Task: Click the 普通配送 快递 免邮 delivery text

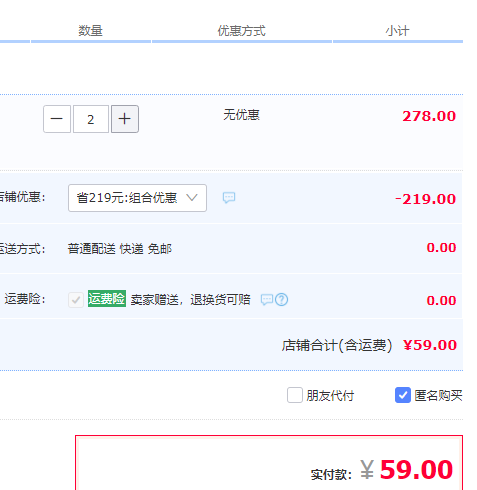Action: (120, 249)
